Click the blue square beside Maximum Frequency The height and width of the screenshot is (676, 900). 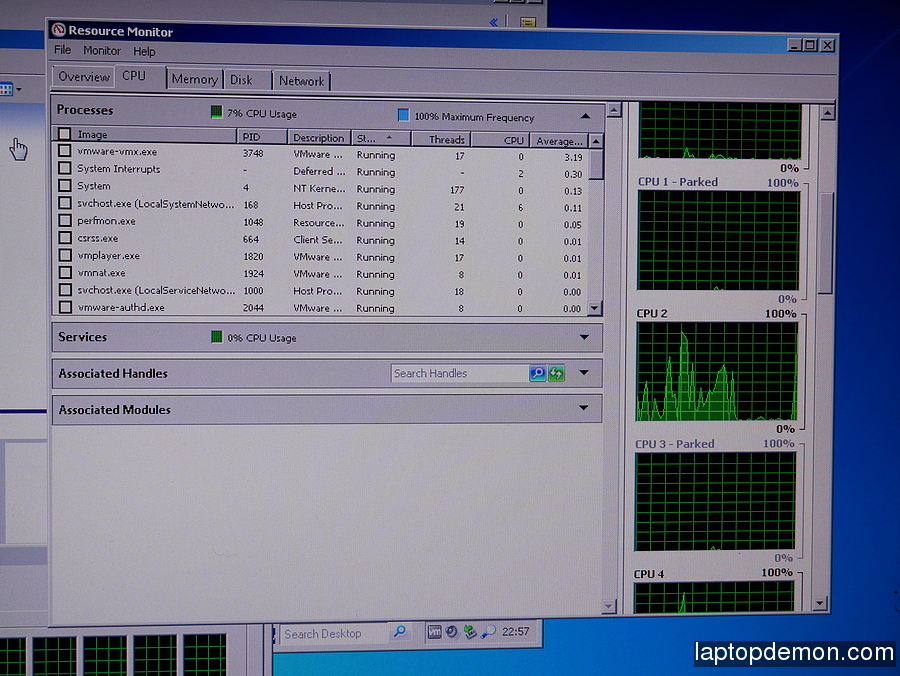pyautogui.click(x=404, y=115)
